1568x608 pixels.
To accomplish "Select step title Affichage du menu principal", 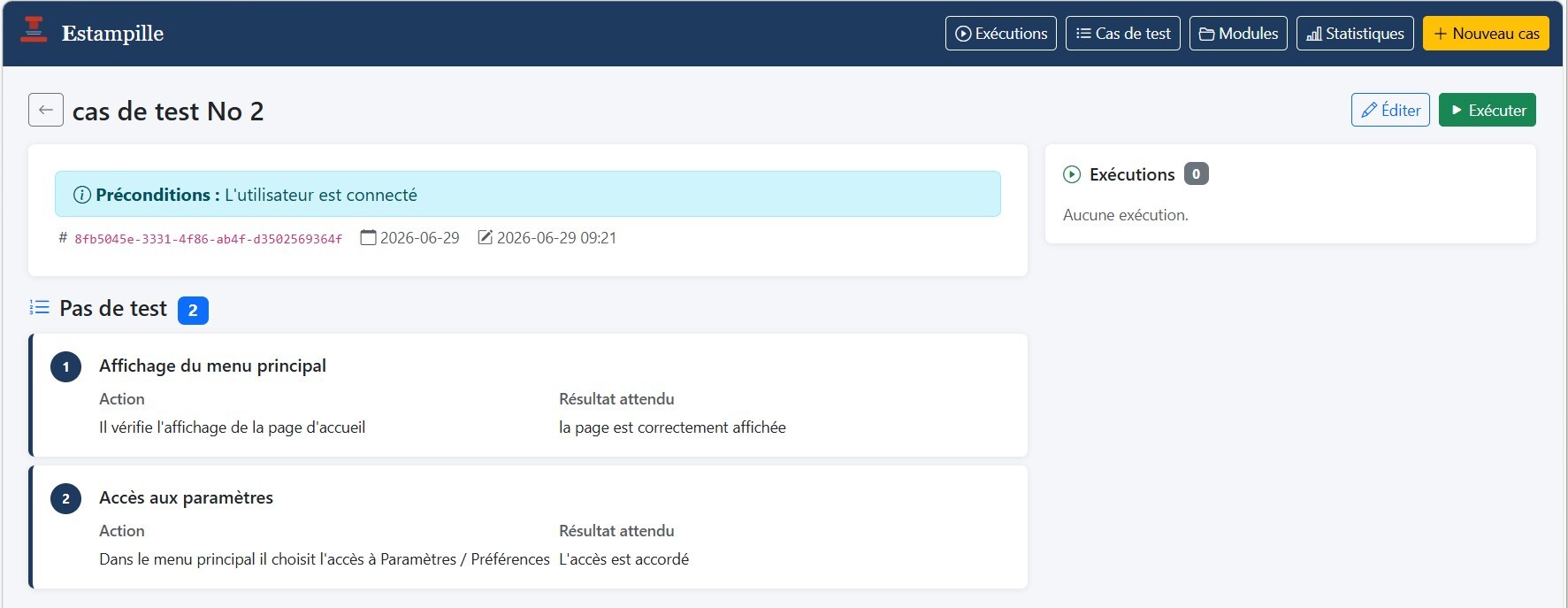I will 212,366.
